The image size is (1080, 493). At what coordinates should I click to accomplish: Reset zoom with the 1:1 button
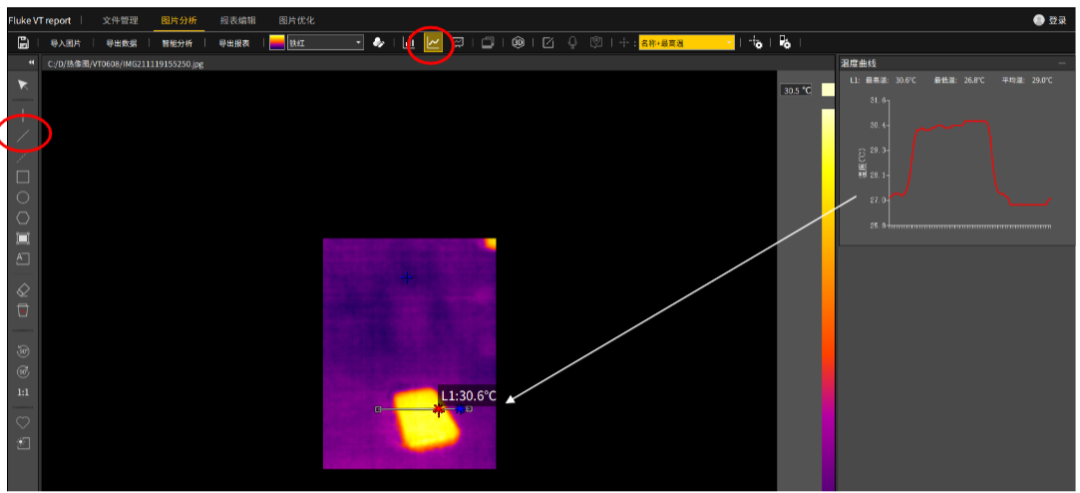(x=23, y=392)
